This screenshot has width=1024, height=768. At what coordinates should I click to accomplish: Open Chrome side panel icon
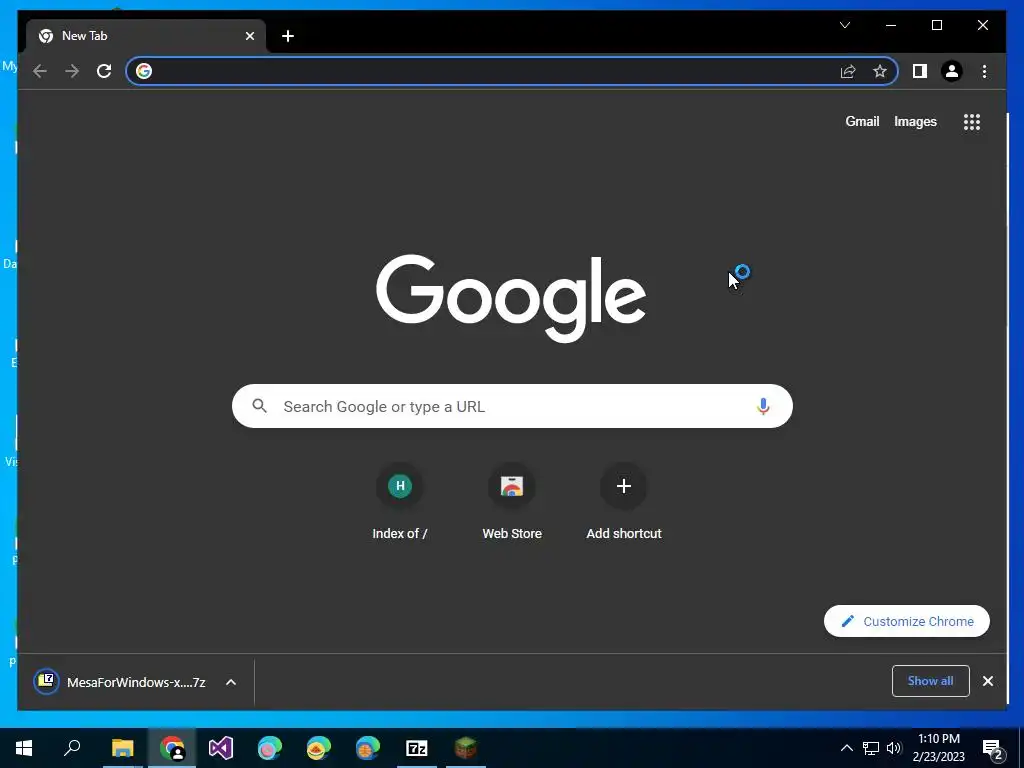point(920,71)
